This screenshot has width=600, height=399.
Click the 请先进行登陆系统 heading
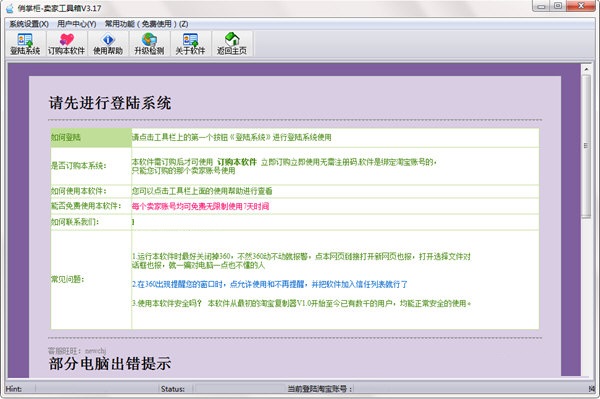coord(110,103)
